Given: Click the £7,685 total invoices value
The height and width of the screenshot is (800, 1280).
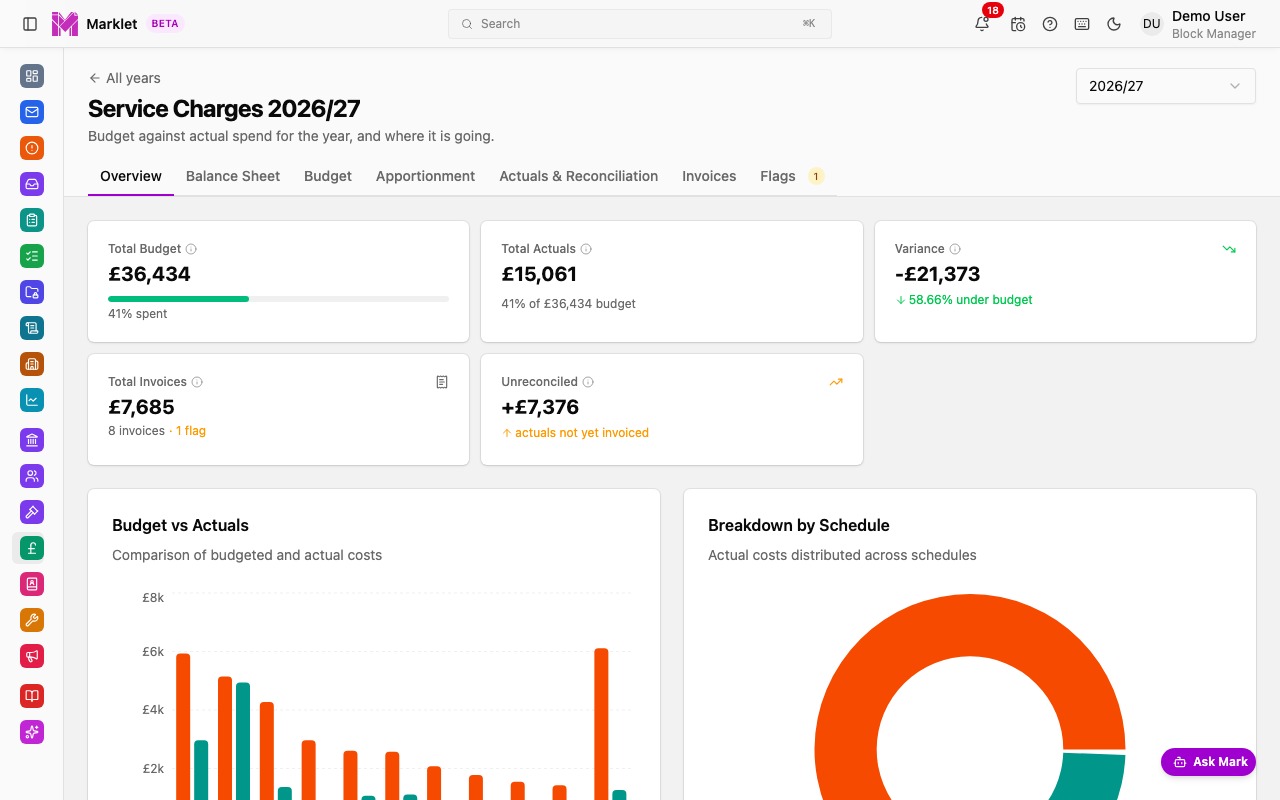Looking at the screenshot, I should (141, 407).
